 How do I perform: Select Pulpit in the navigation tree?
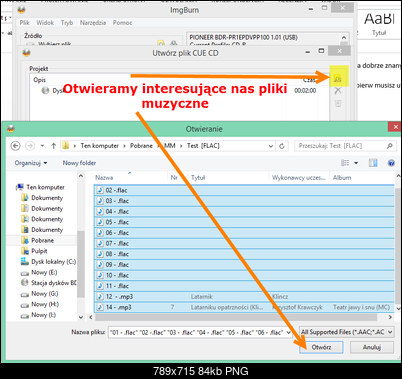coord(39,251)
